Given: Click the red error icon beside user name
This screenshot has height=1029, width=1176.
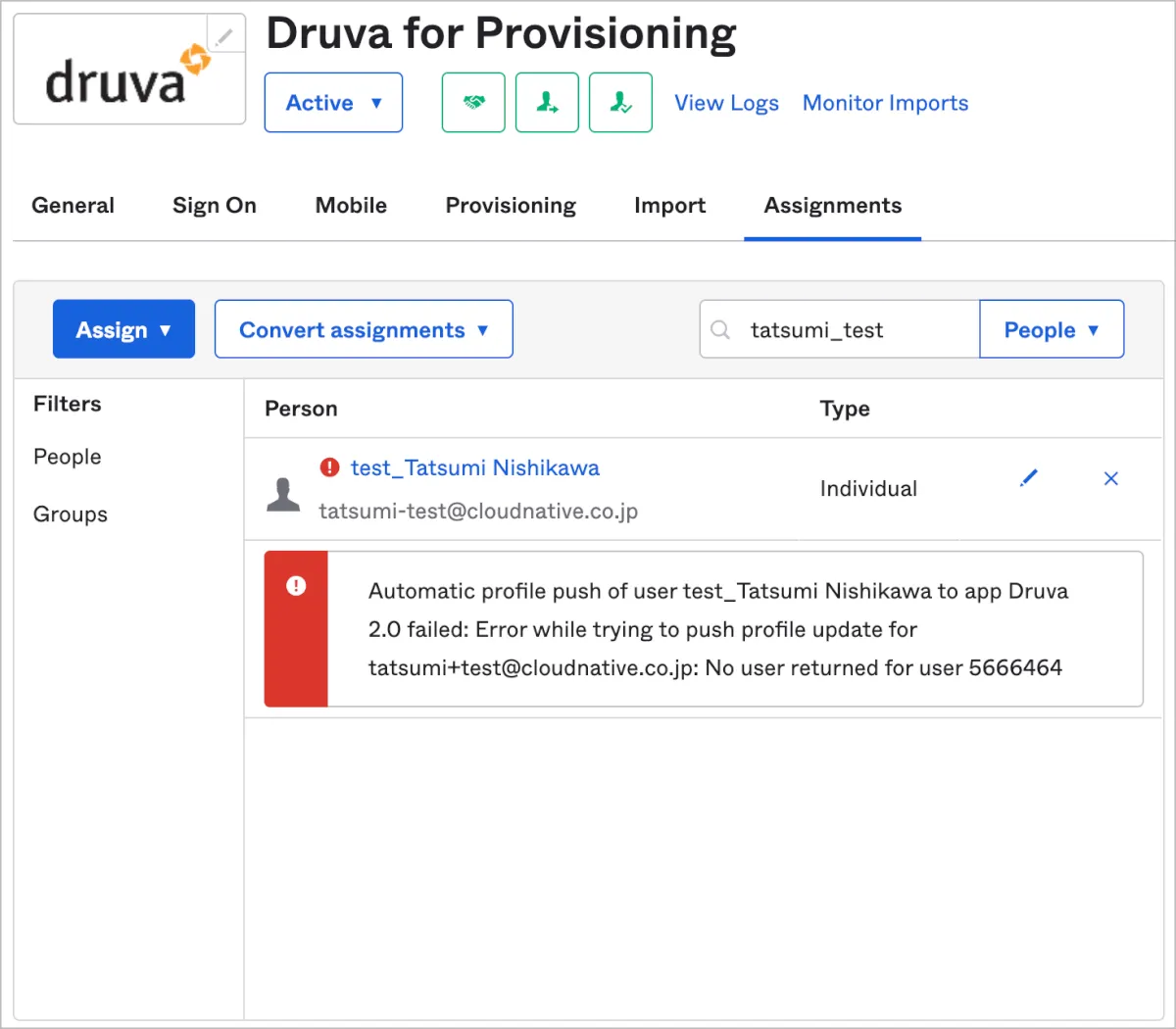Looking at the screenshot, I should click(x=330, y=467).
